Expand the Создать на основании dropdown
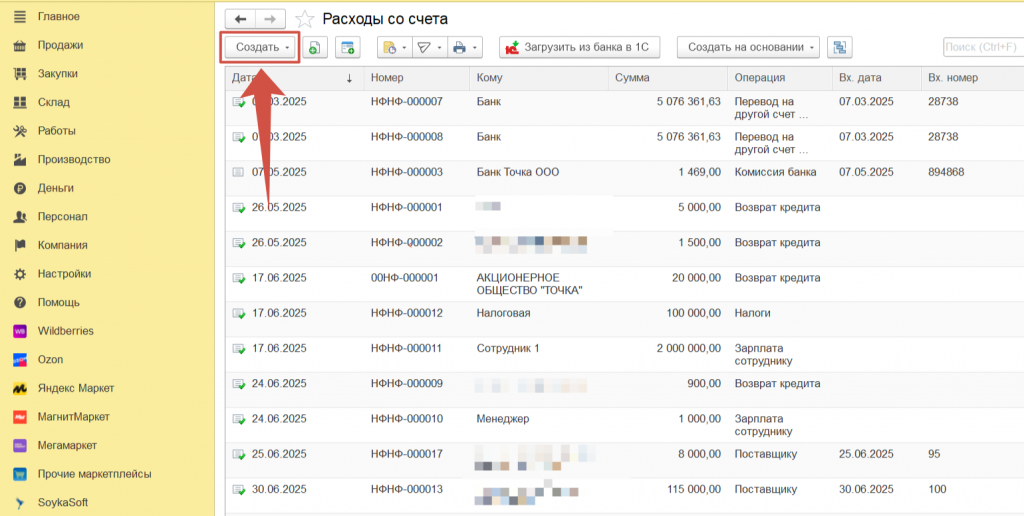 point(748,47)
